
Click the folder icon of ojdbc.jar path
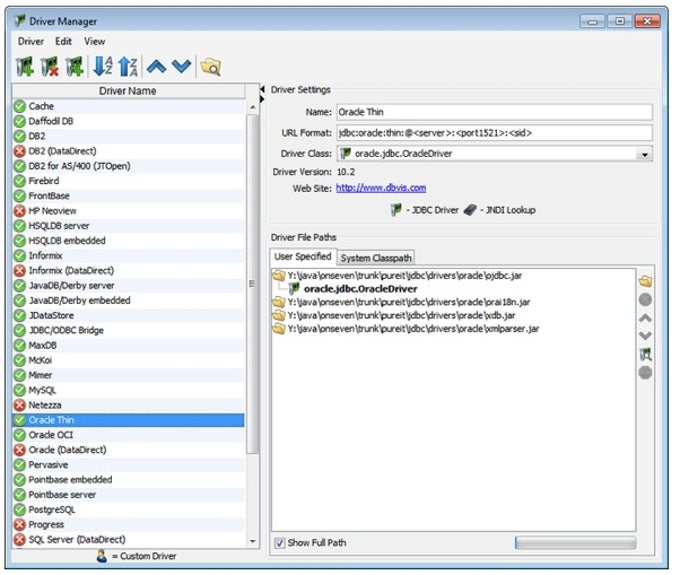[278, 275]
